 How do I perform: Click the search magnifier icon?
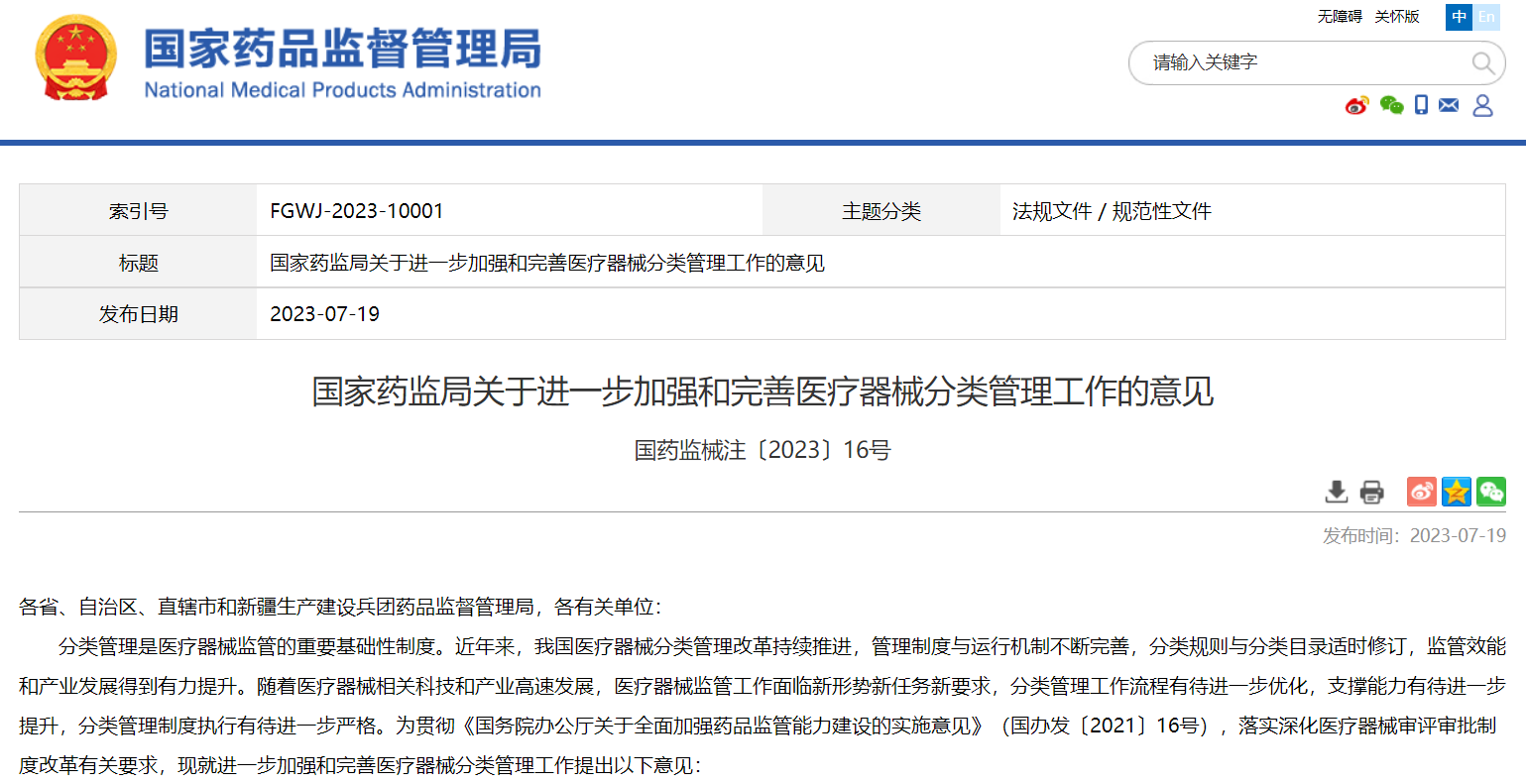(x=1482, y=63)
